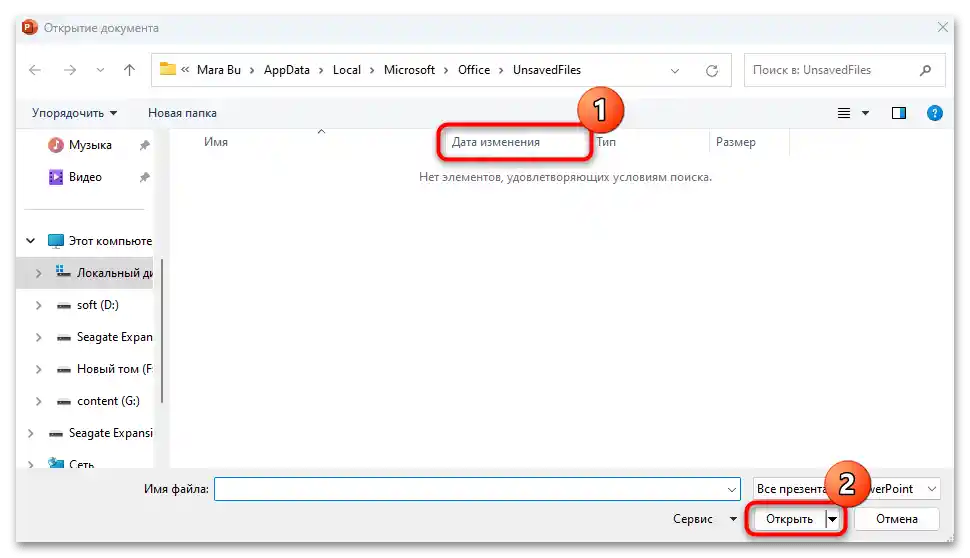Toggle the preview pane icon
This screenshot has width=970, height=558.
click(x=899, y=113)
